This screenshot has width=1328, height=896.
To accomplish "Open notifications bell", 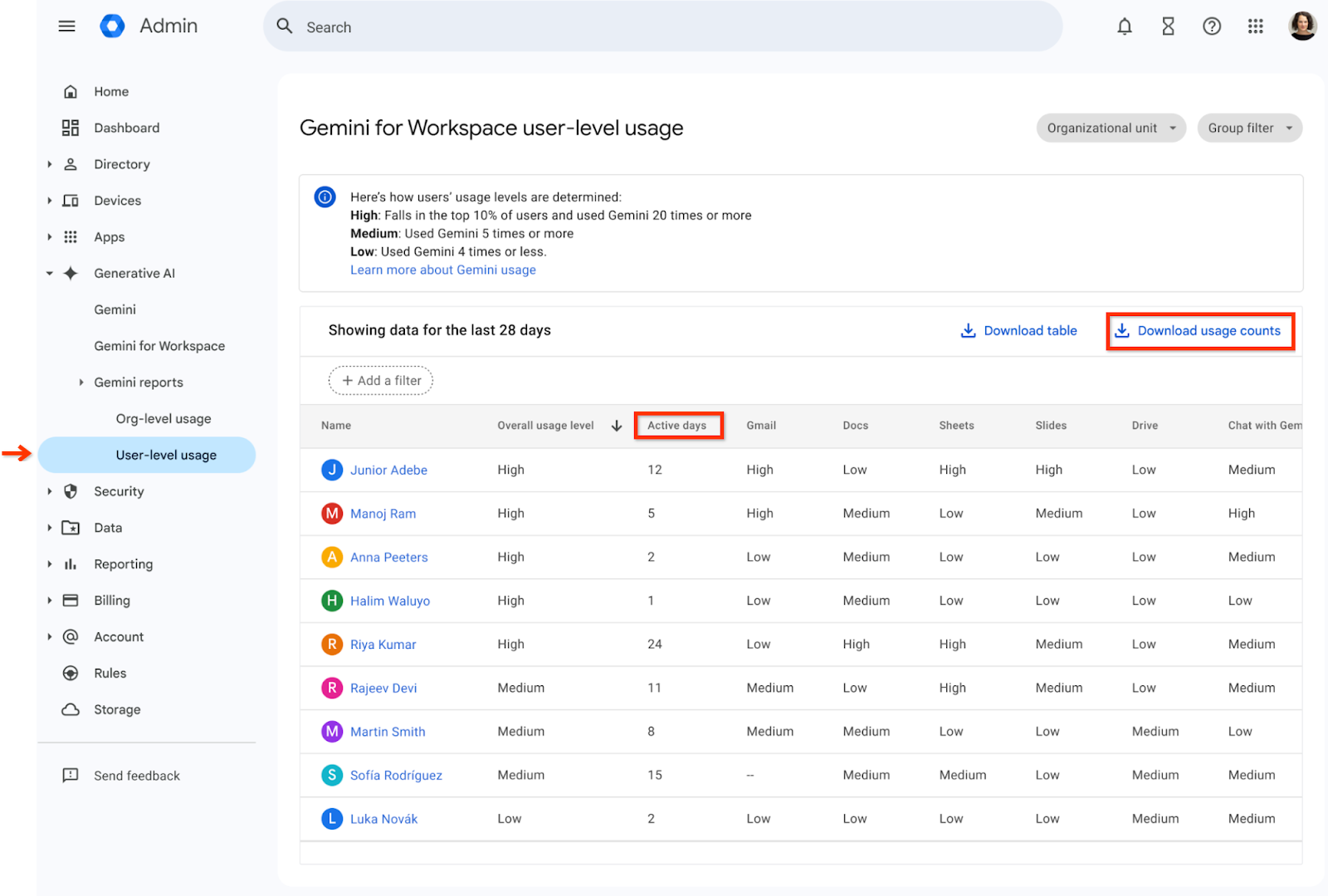I will (1125, 27).
